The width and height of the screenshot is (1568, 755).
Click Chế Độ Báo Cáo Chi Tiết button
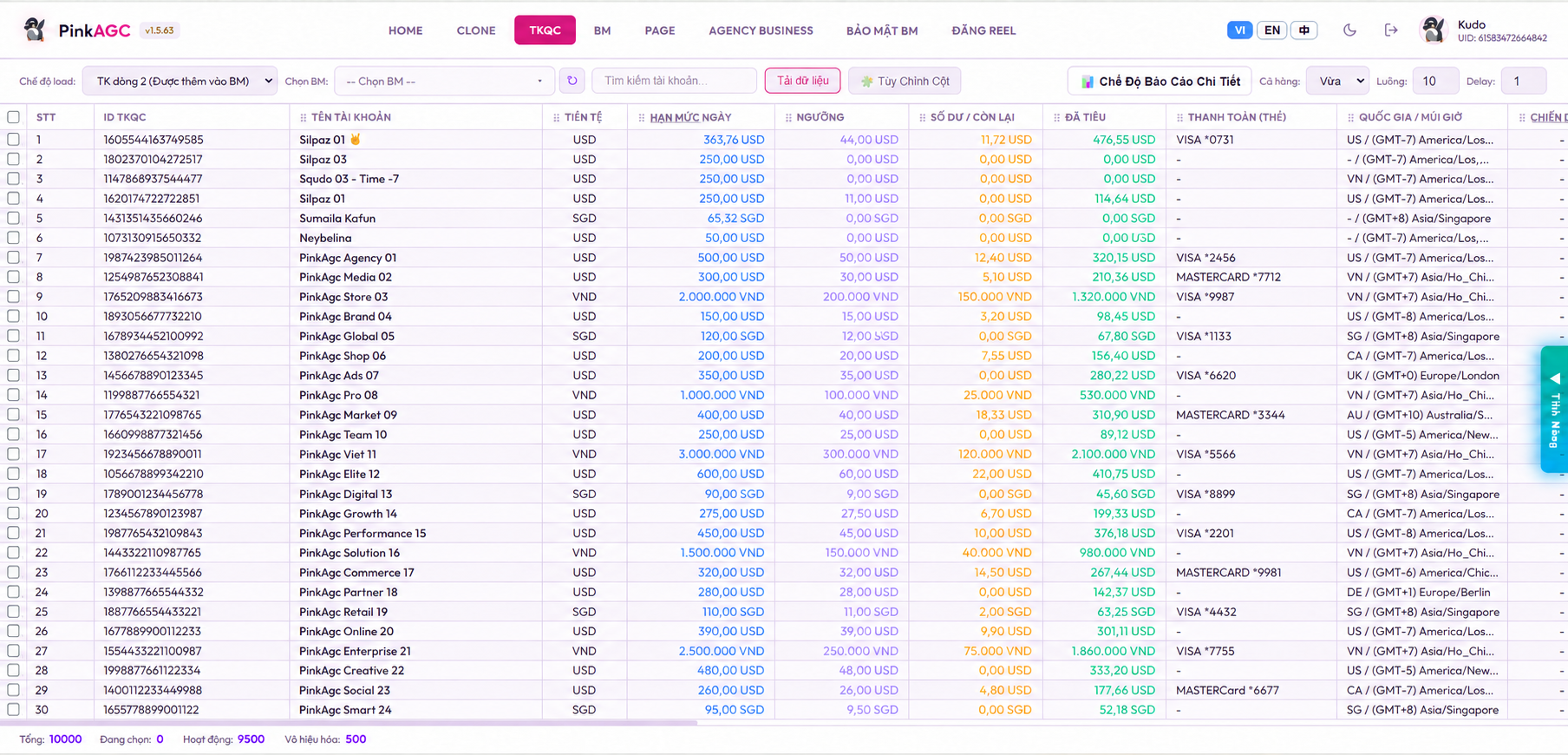coord(1160,81)
